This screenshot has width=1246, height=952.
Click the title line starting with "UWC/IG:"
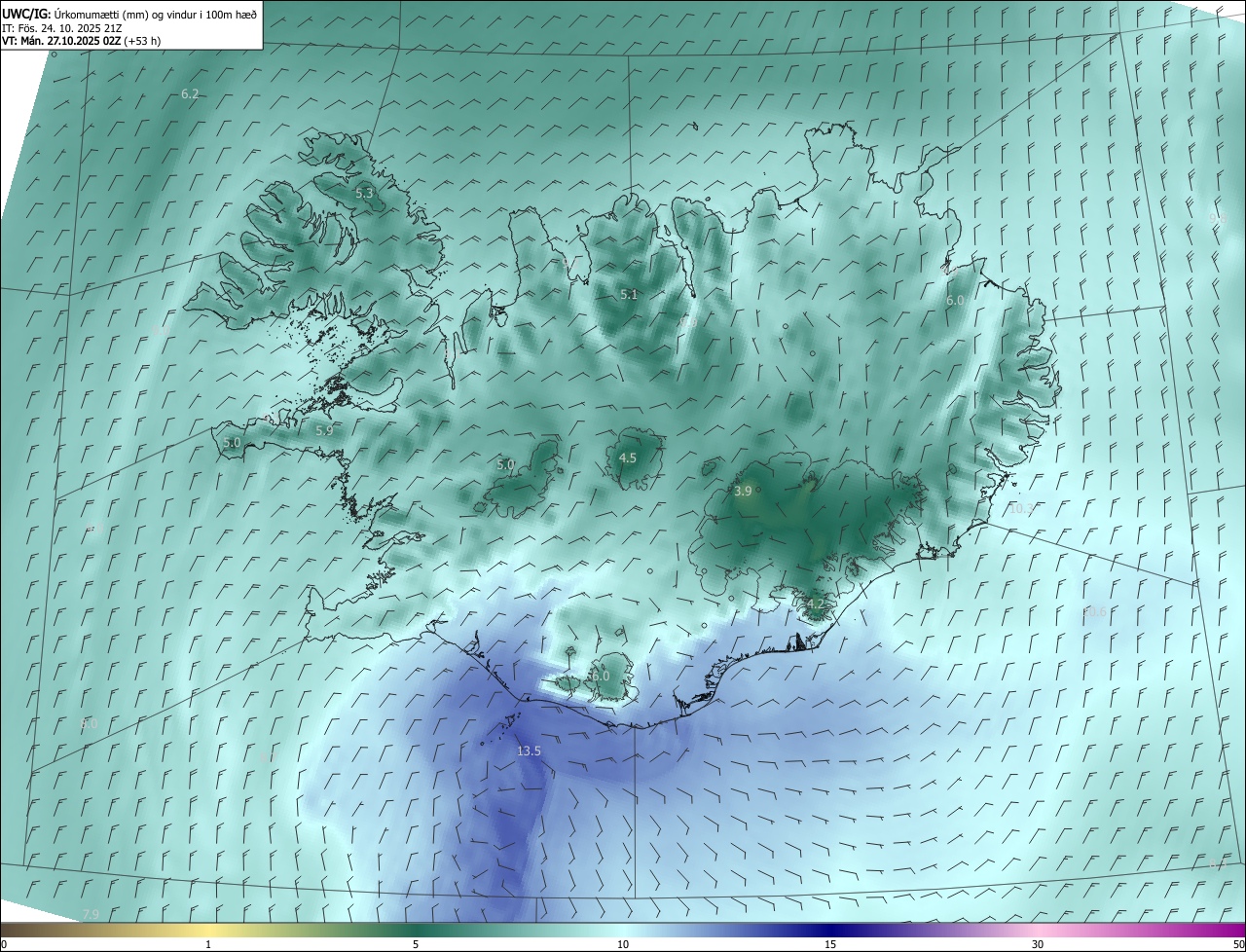point(129,13)
